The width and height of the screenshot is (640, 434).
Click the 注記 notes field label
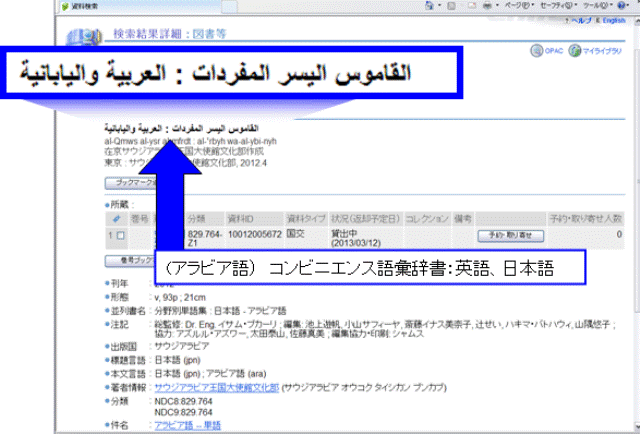[119, 324]
